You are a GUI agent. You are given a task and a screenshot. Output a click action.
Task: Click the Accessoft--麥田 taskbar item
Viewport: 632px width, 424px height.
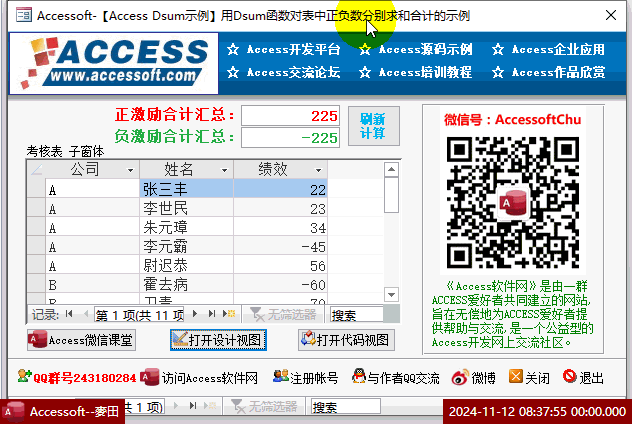62,412
